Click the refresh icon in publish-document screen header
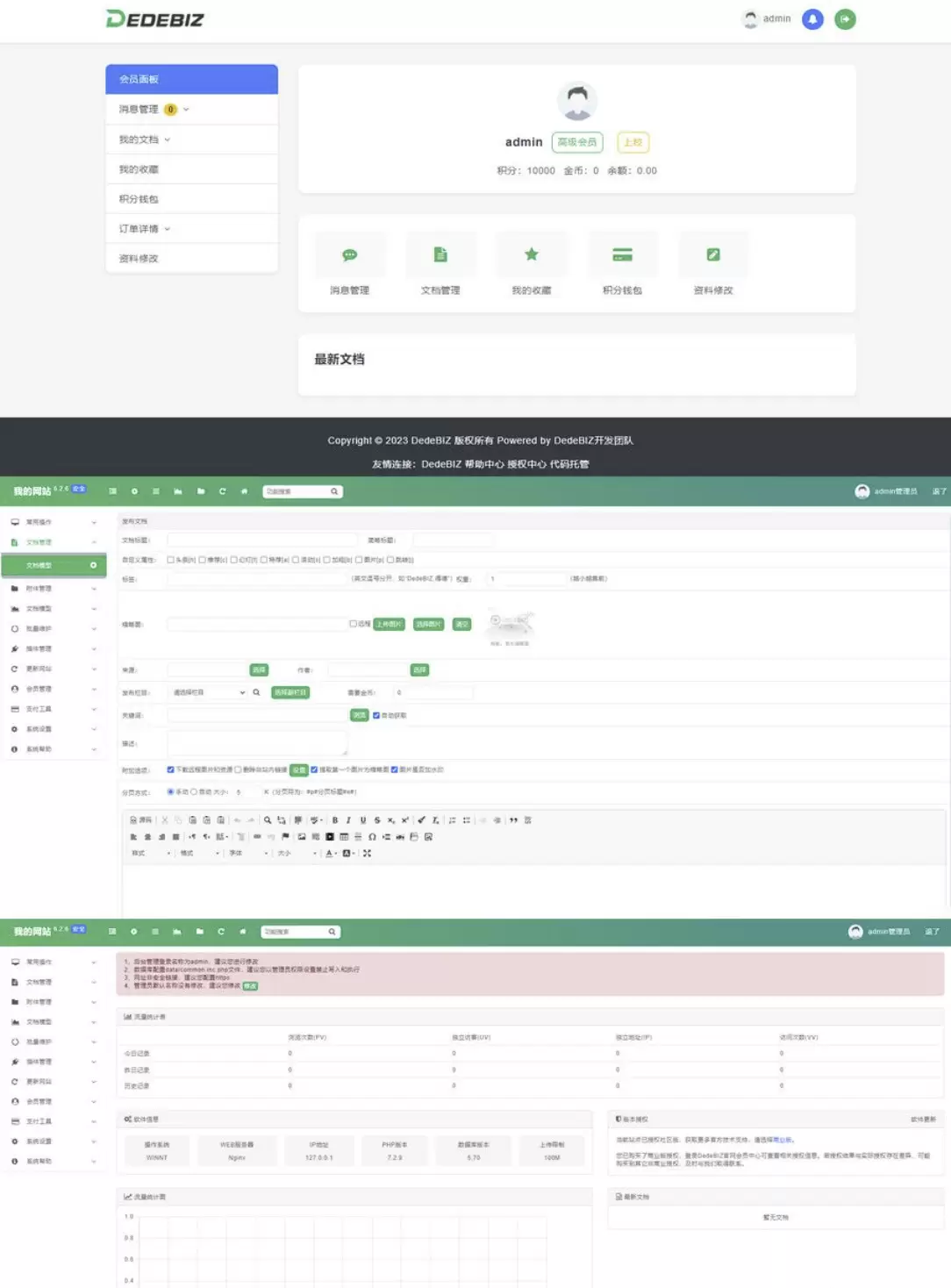Image resolution: width=951 pixels, height=1288 pixels. [222, 491]
